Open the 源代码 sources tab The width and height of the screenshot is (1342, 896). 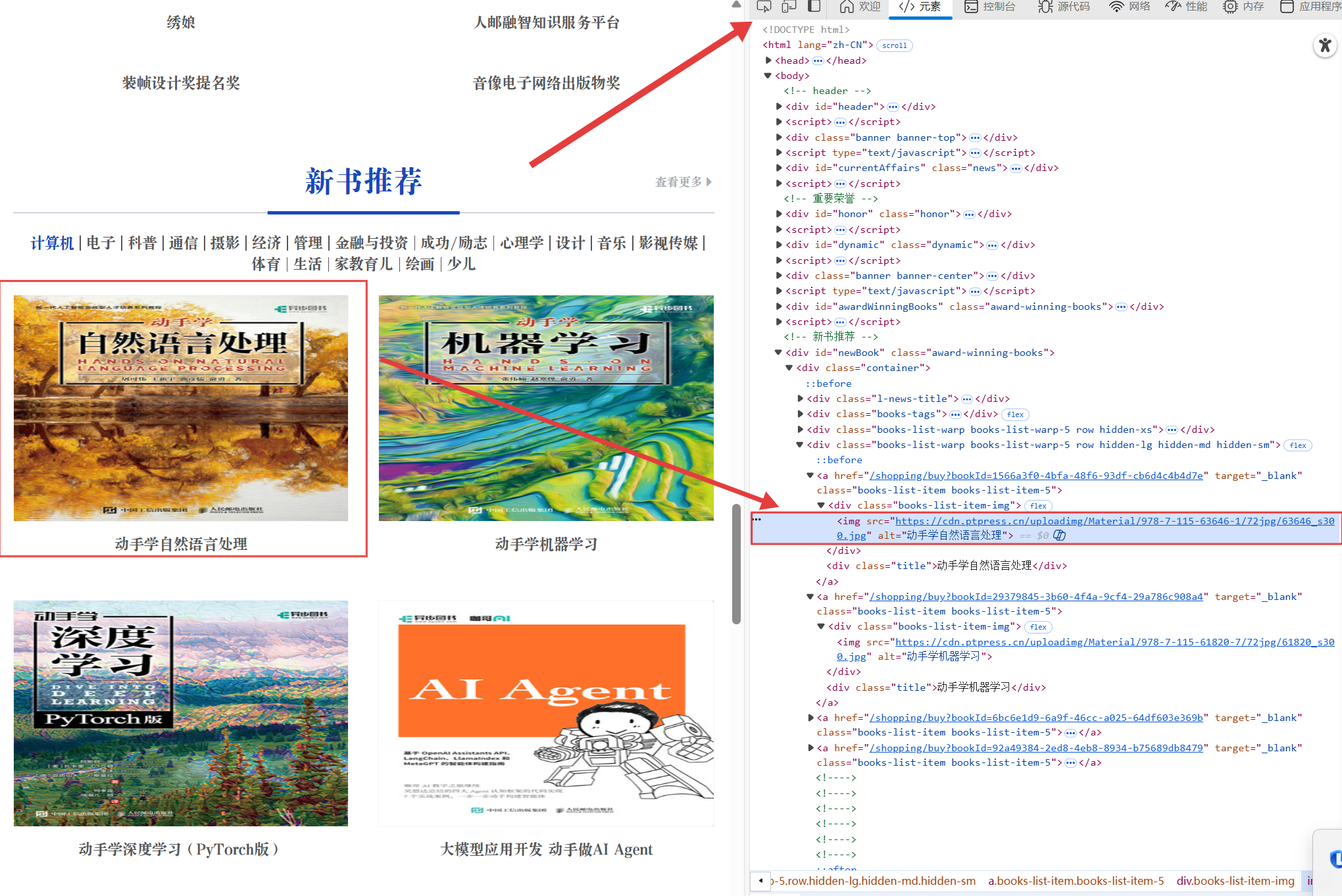click(1064, 7)
